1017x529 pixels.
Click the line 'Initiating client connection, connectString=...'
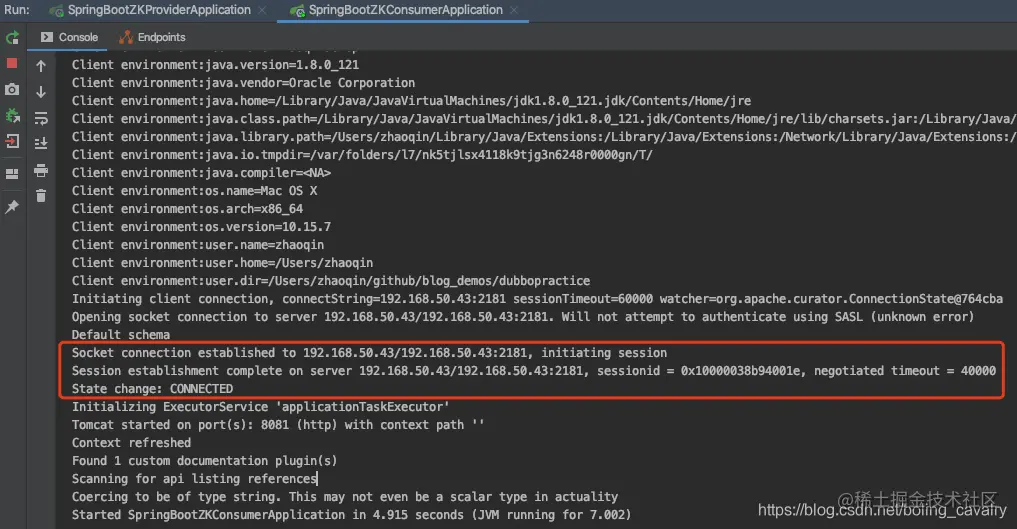coord(537,300)
